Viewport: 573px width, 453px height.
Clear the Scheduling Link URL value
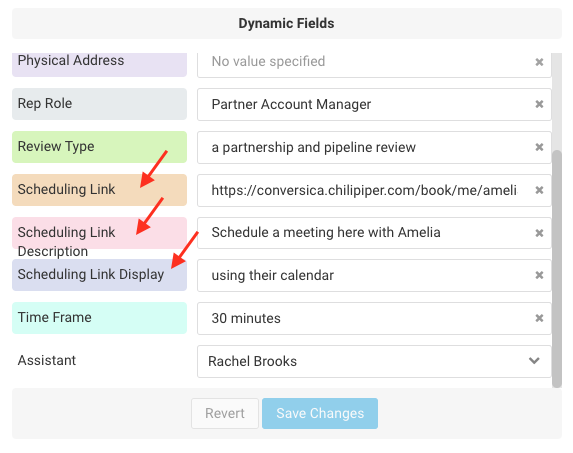[x=539, y=190]
